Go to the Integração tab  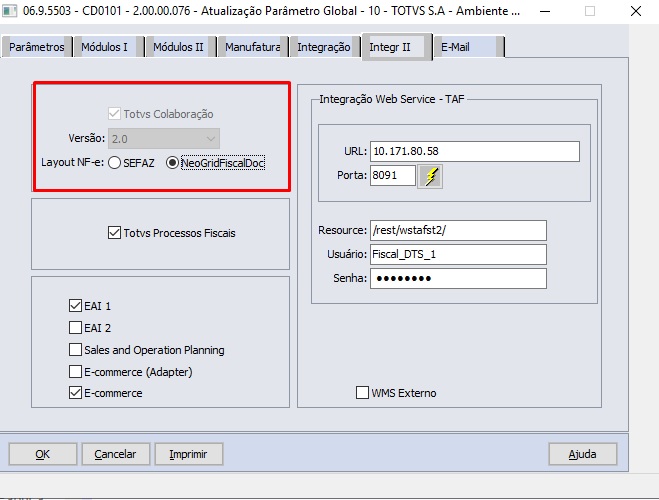(x=324, y=47)
